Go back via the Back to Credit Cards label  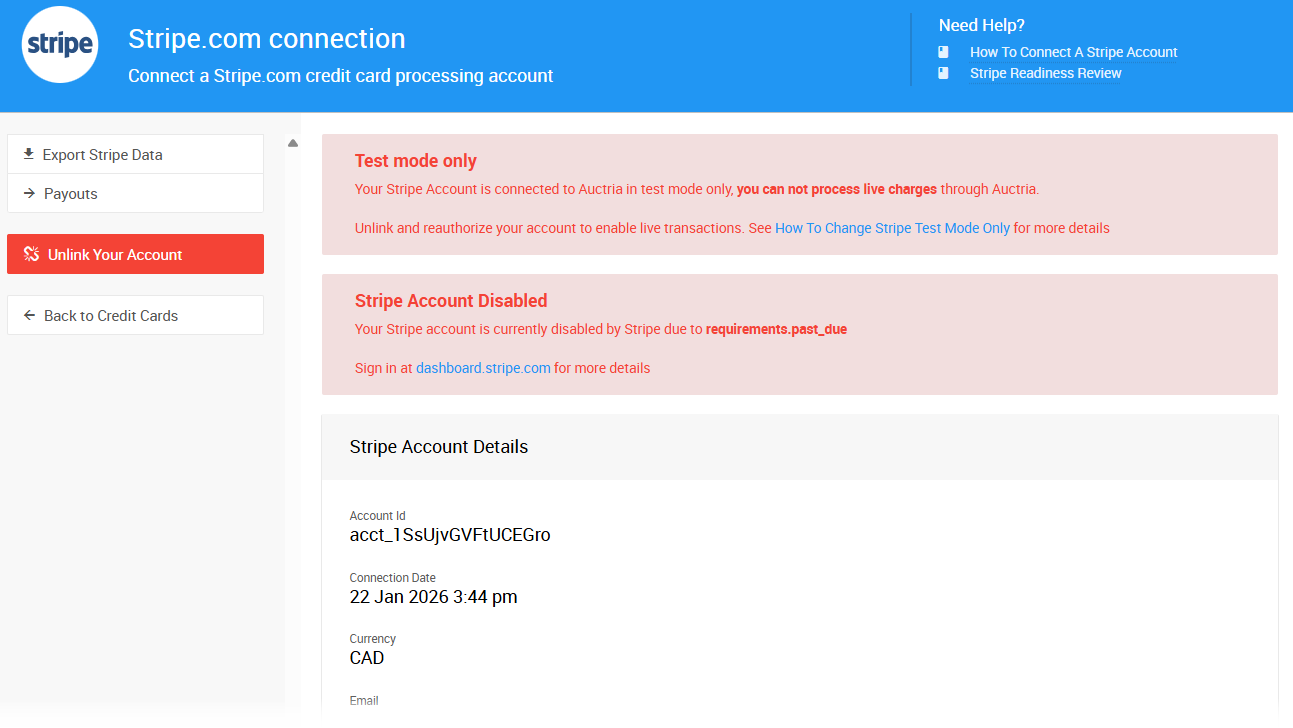(111, 315)
